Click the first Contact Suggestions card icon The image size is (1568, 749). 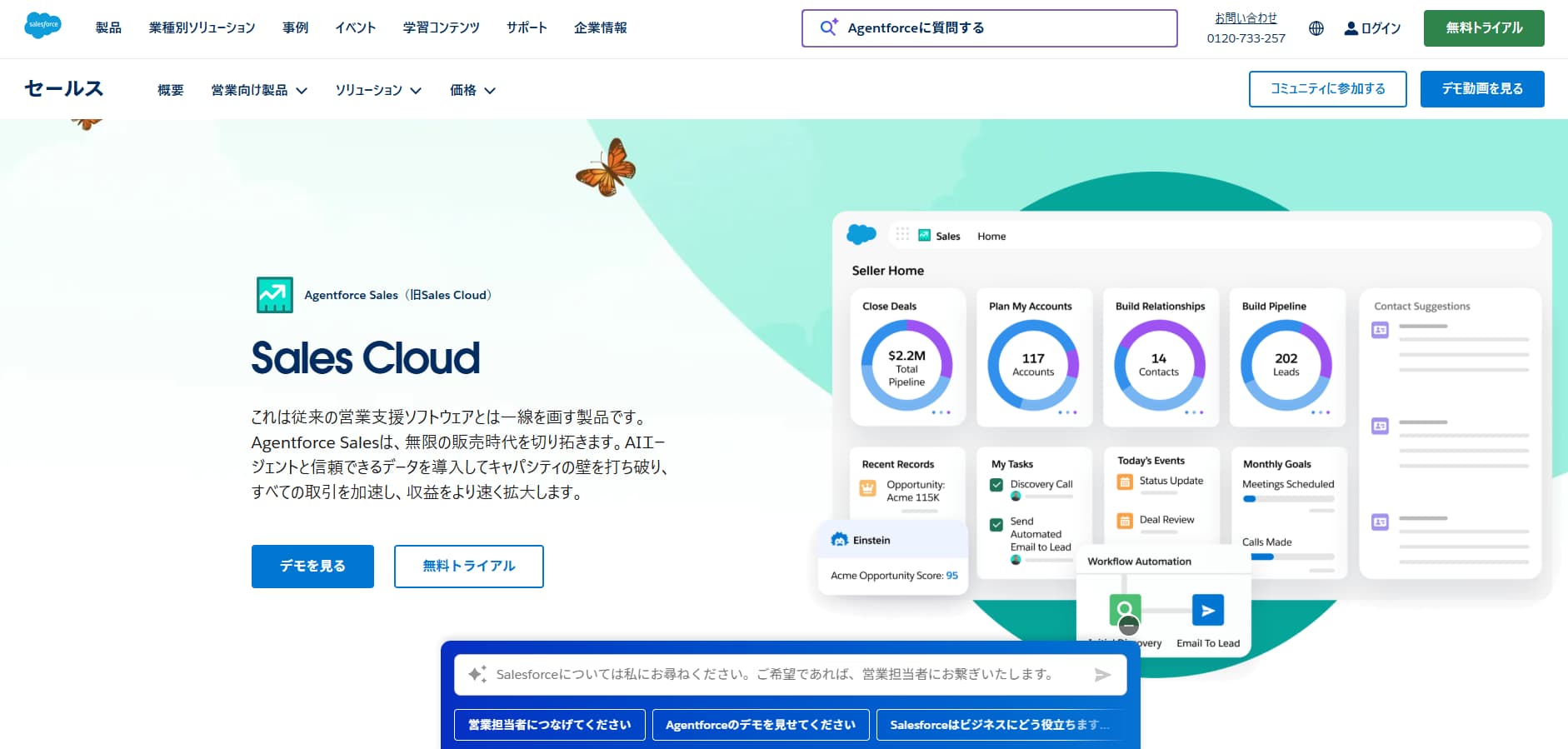pyautogui.click(x=1381, y=331)
